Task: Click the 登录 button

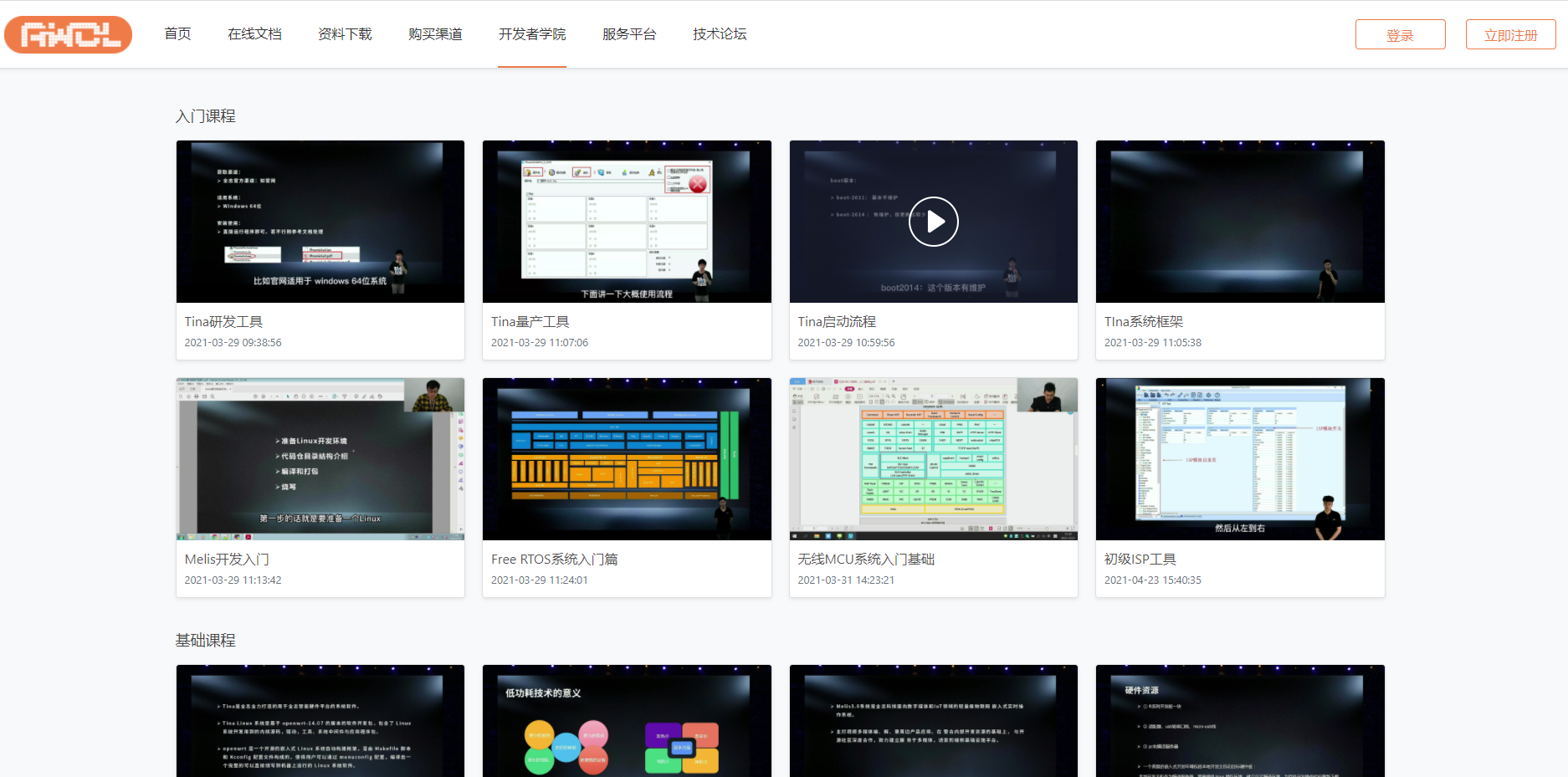Action: click(1400, 35)
